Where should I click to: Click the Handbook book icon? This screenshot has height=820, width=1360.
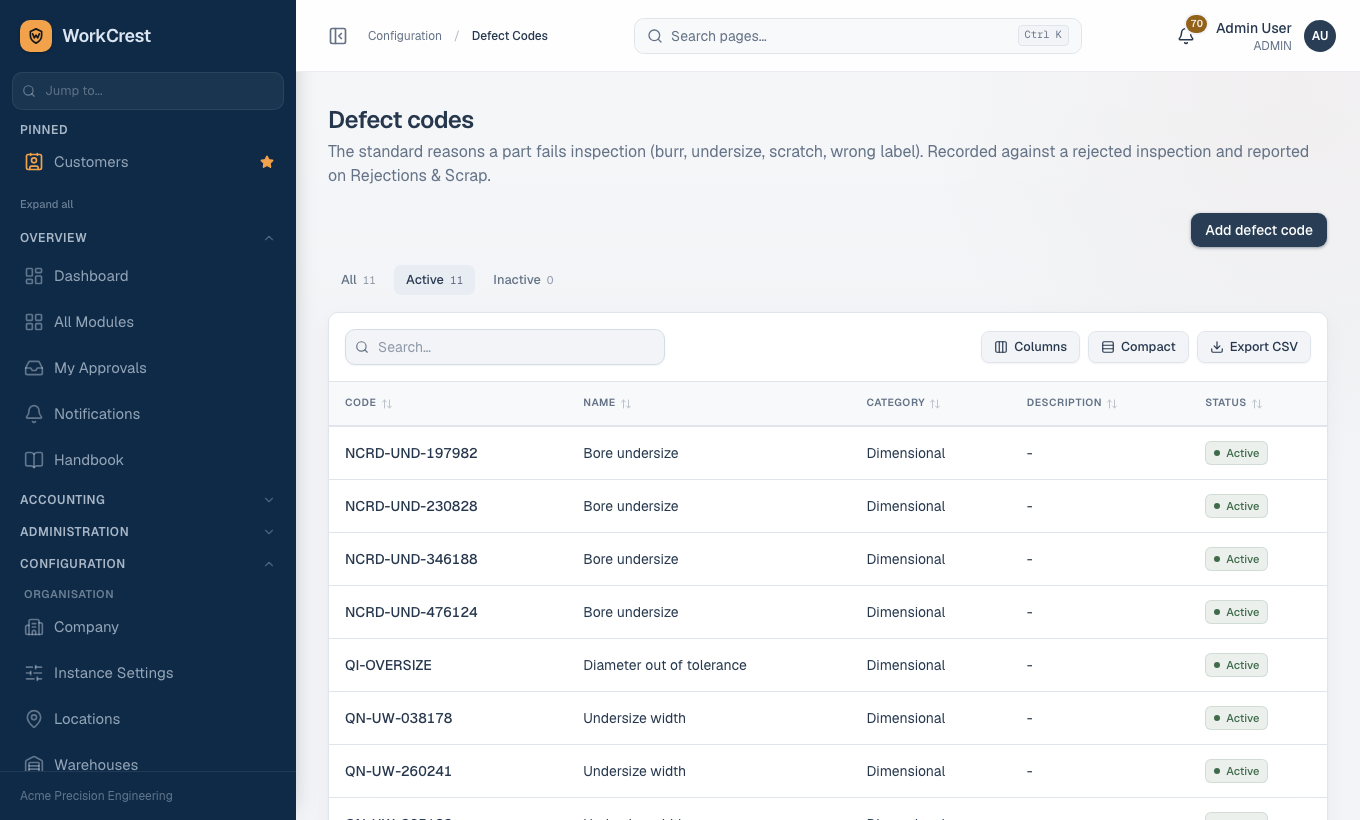coord(34,460)
